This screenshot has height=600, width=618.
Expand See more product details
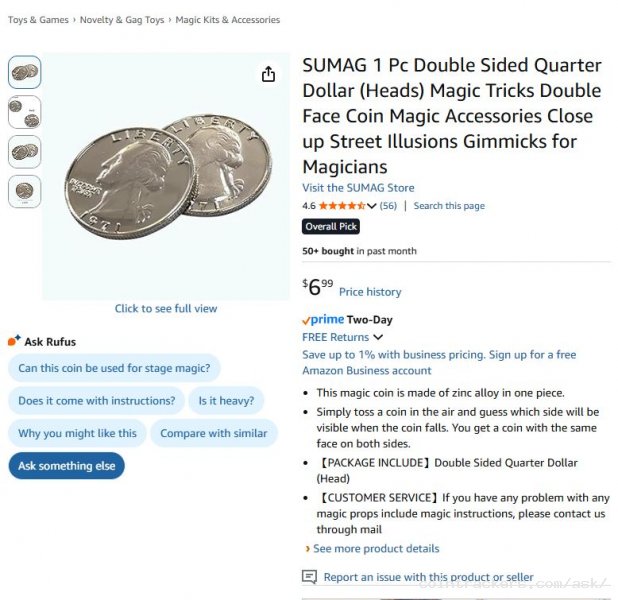(372, 548)
